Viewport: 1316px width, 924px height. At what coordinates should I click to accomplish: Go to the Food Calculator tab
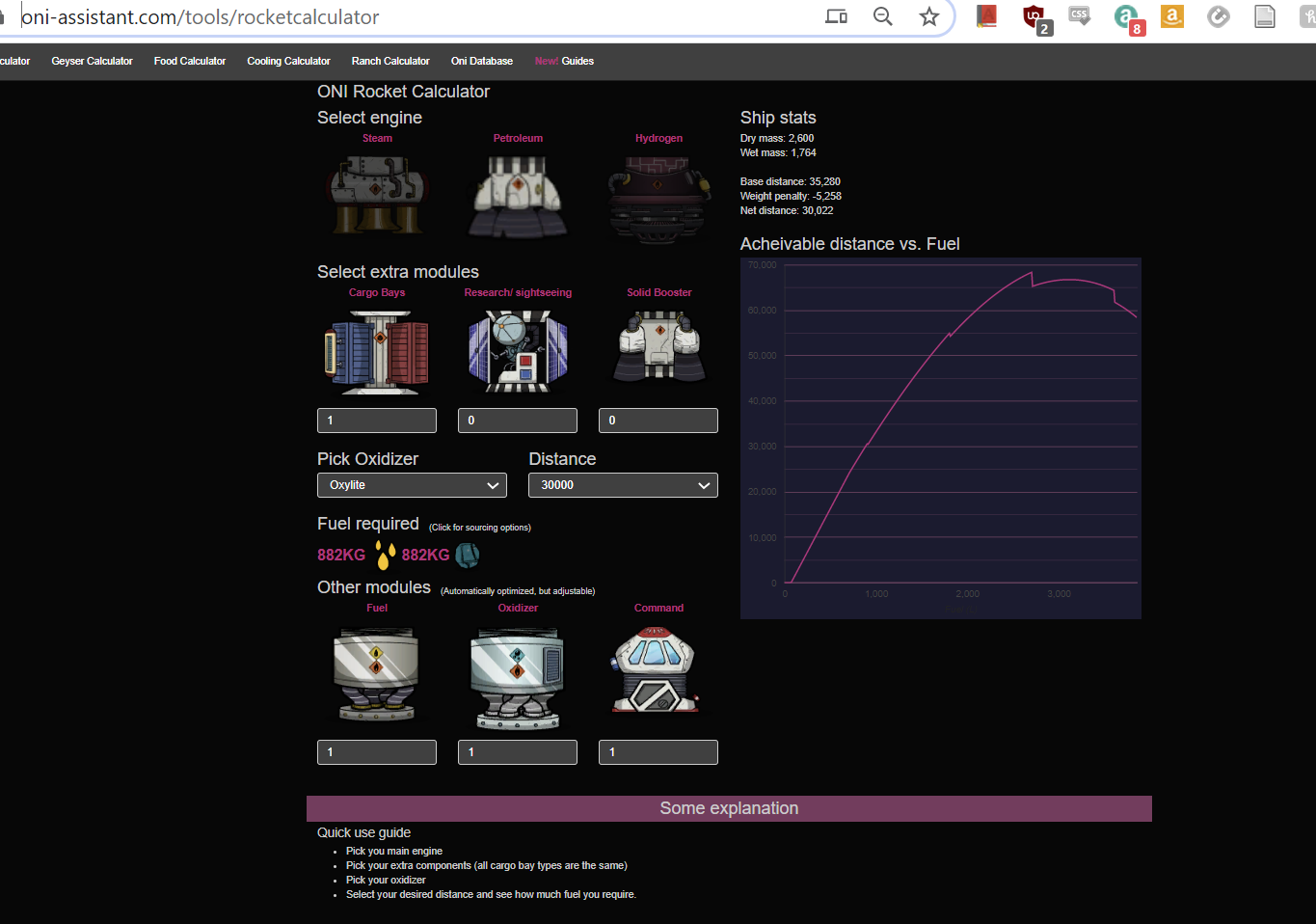click(x=190, y=61)
